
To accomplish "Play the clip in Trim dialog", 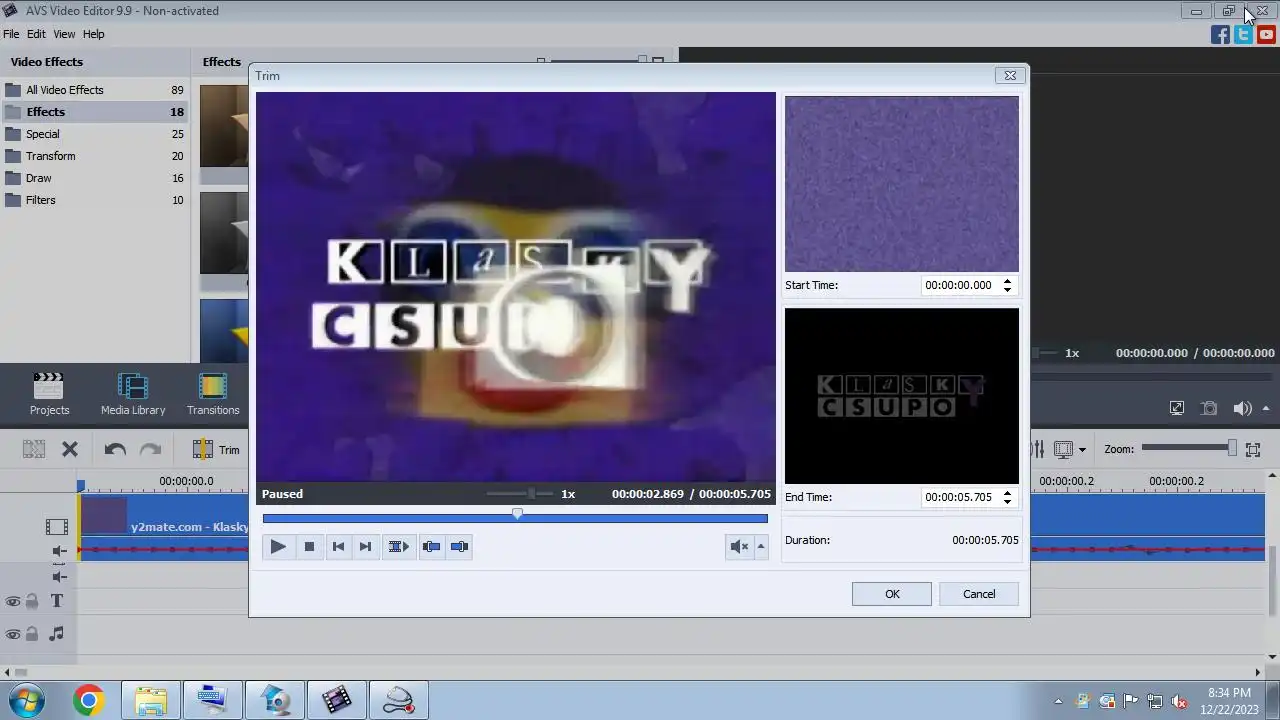I will [278, 547].
